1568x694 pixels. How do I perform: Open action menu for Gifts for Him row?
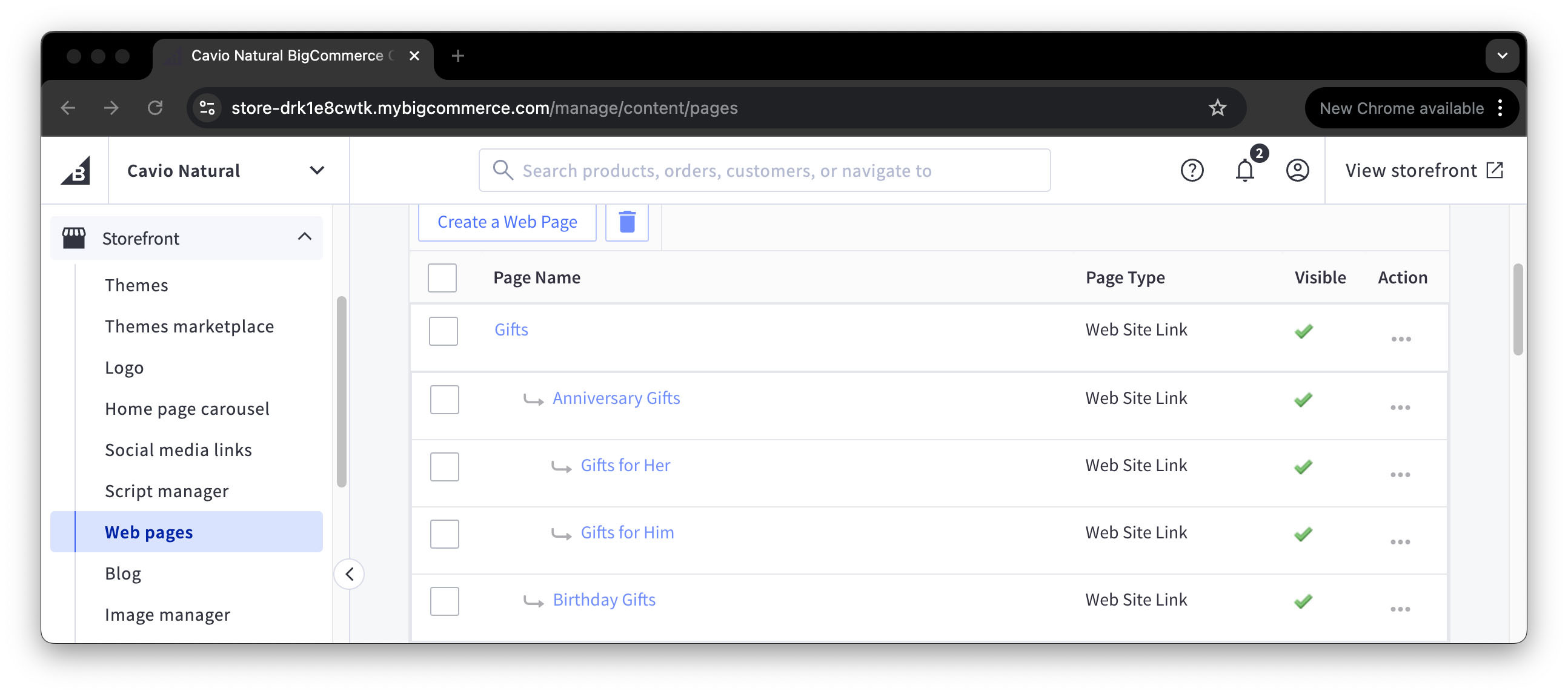[x=1400, y=542]
